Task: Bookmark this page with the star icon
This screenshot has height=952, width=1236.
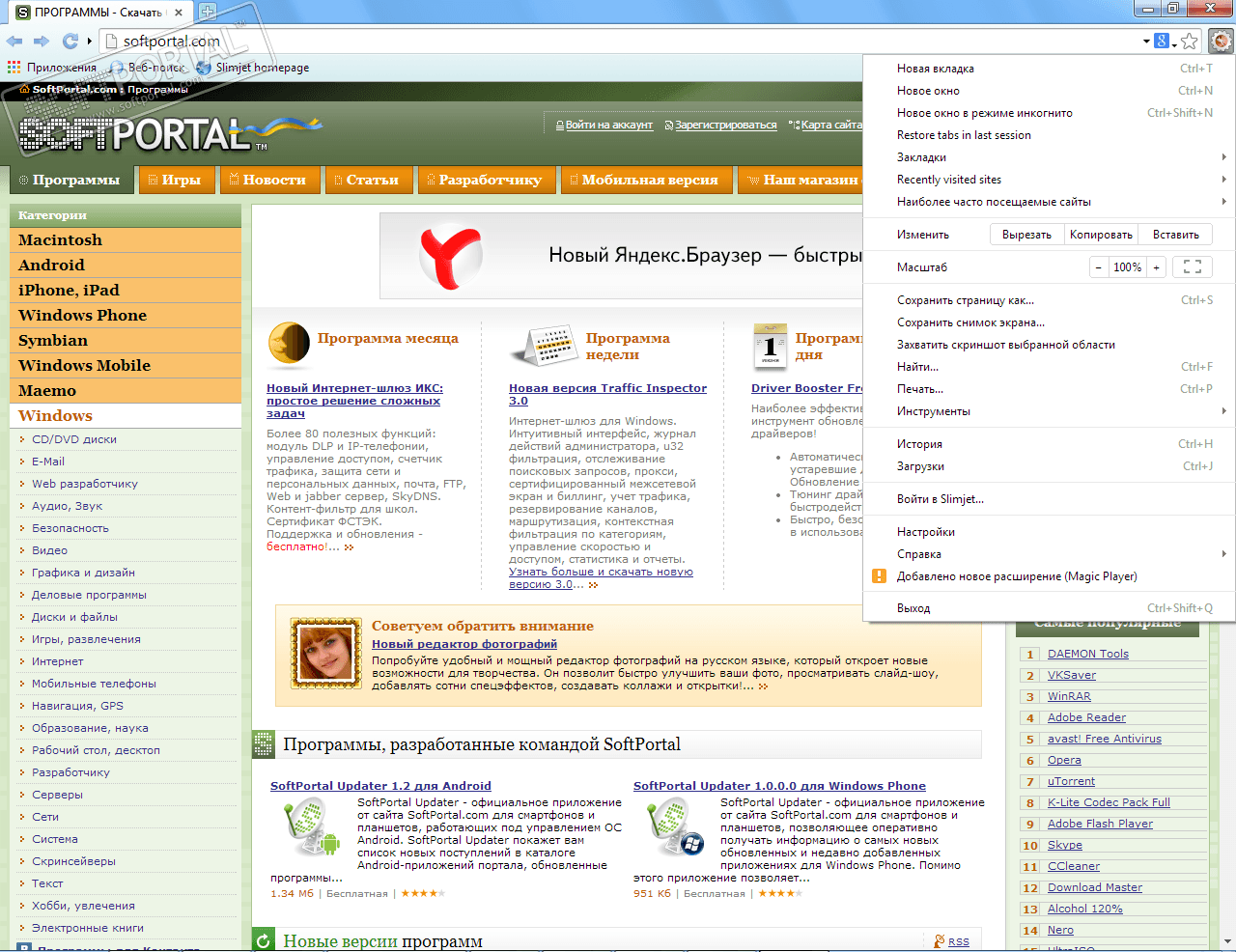Action: pos(1190,42)
